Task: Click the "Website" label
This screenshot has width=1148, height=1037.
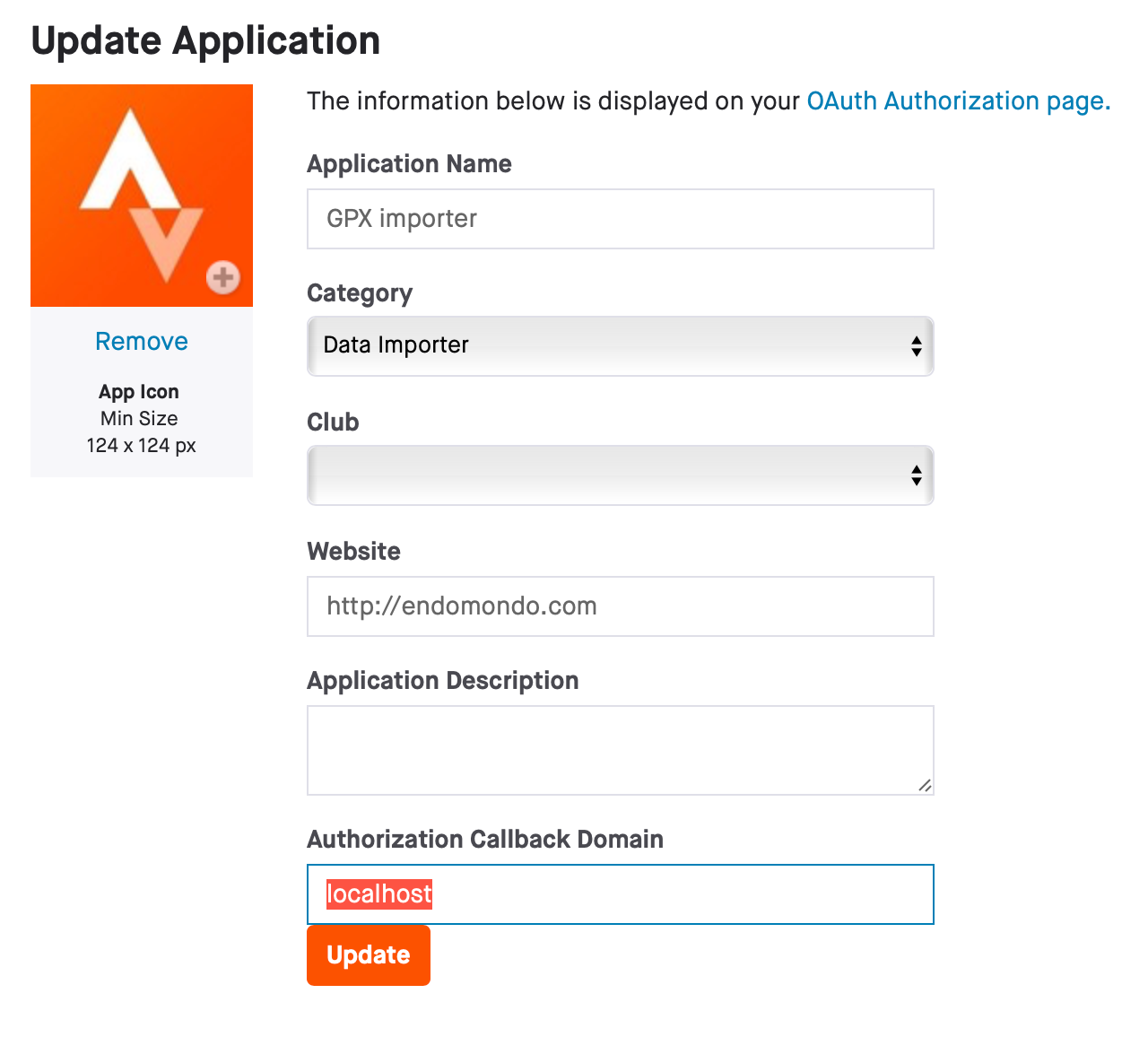Action: pyautogui.click(x=354, y=552)
